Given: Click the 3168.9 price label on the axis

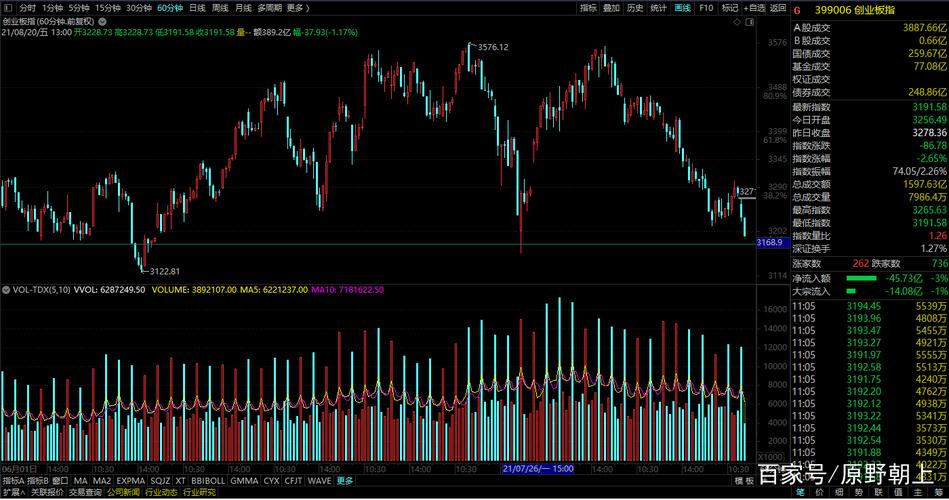Looking at the screenshot, I should (769, 243).
